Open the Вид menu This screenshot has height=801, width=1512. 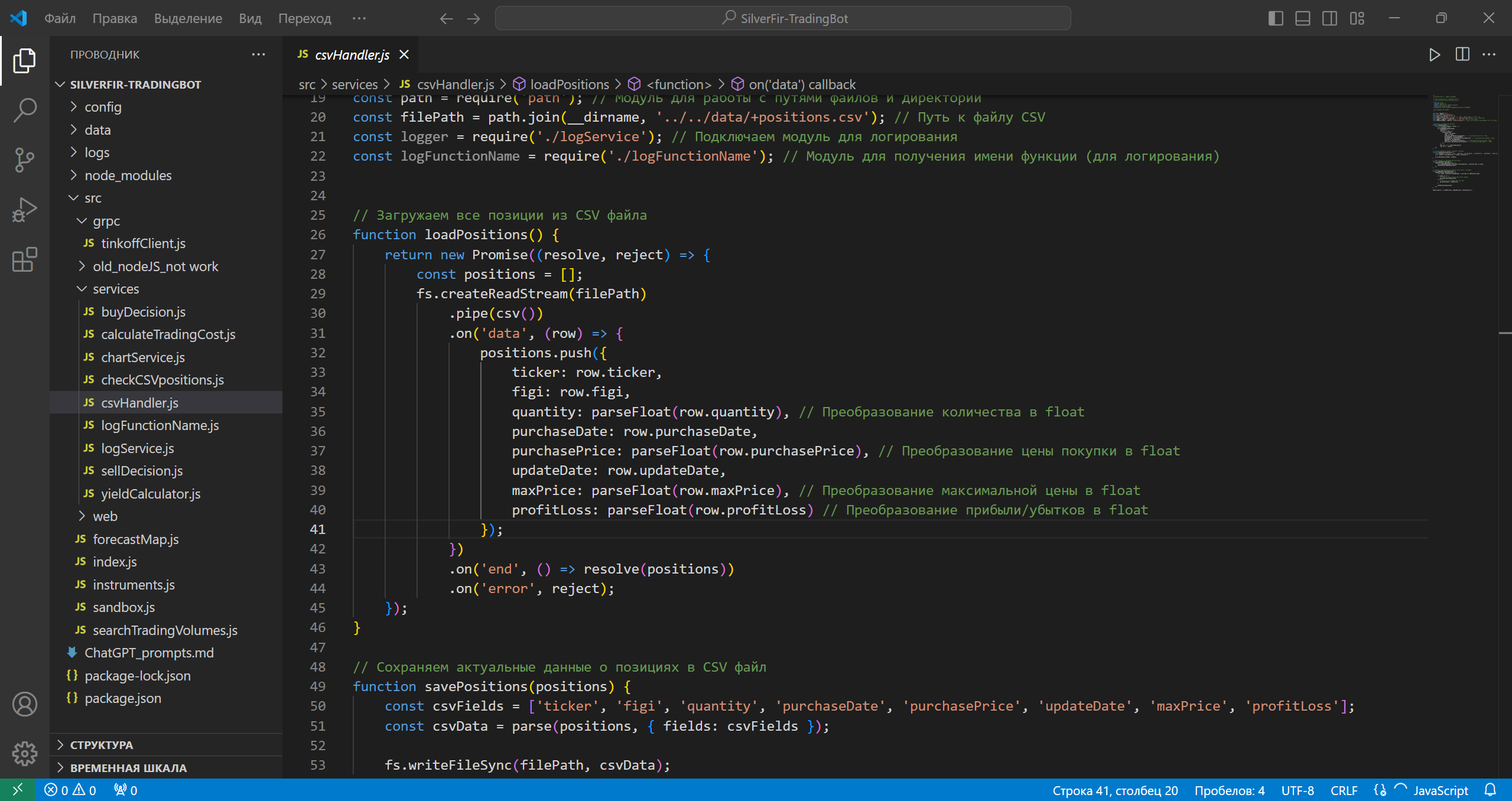[x=250, y=18]
